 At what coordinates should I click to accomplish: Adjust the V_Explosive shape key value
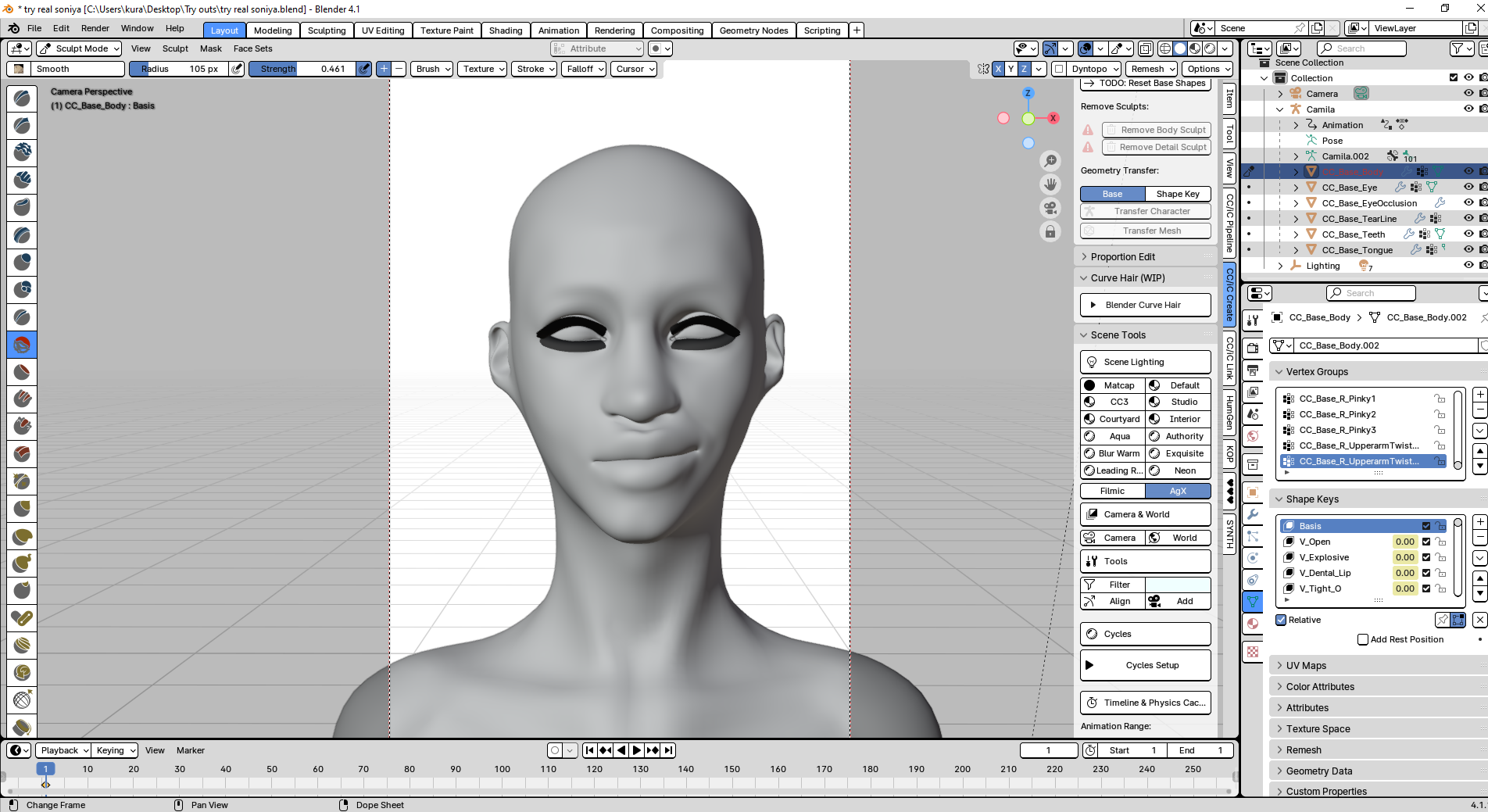(1405, 557)
